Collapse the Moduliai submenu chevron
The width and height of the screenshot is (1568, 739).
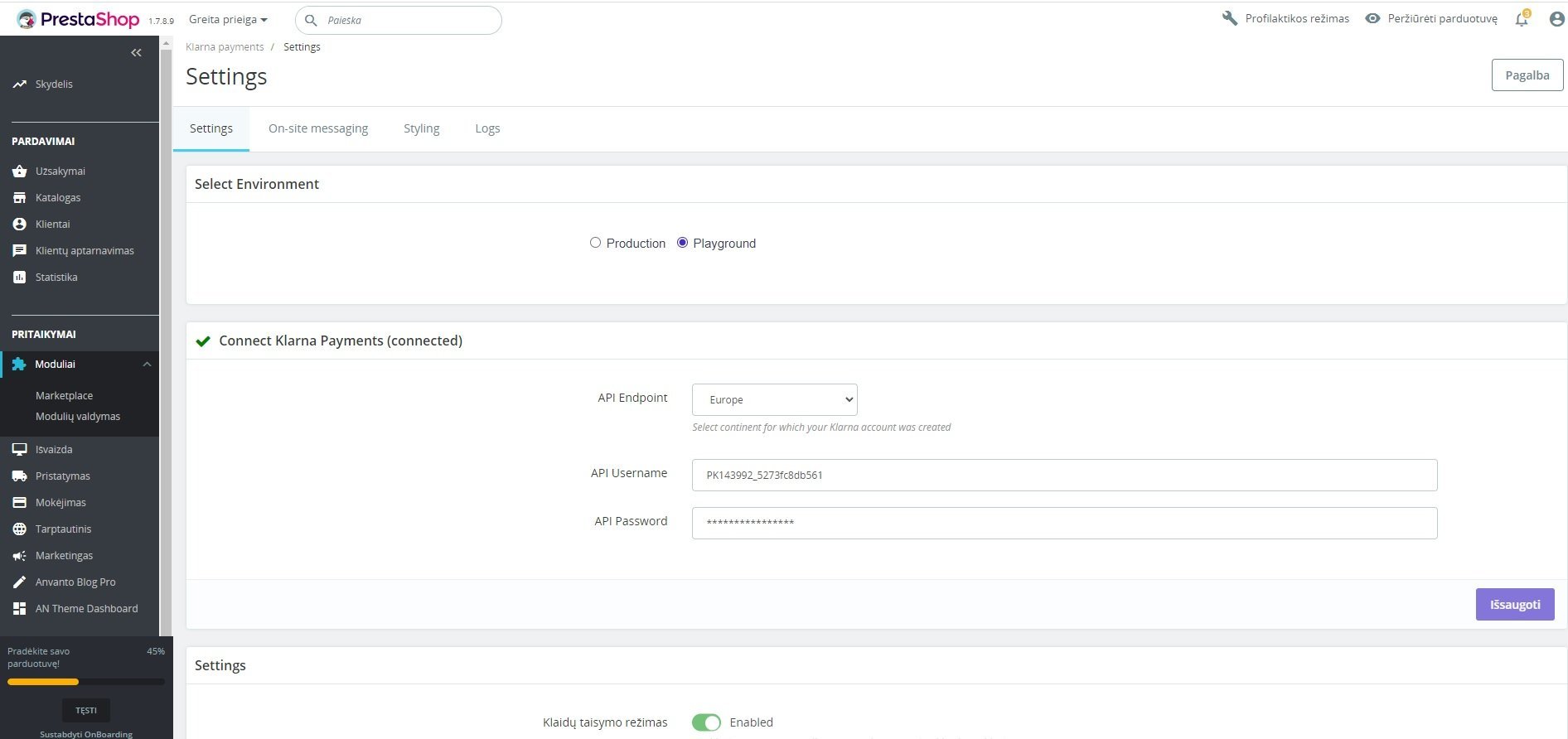coord(147,365)
